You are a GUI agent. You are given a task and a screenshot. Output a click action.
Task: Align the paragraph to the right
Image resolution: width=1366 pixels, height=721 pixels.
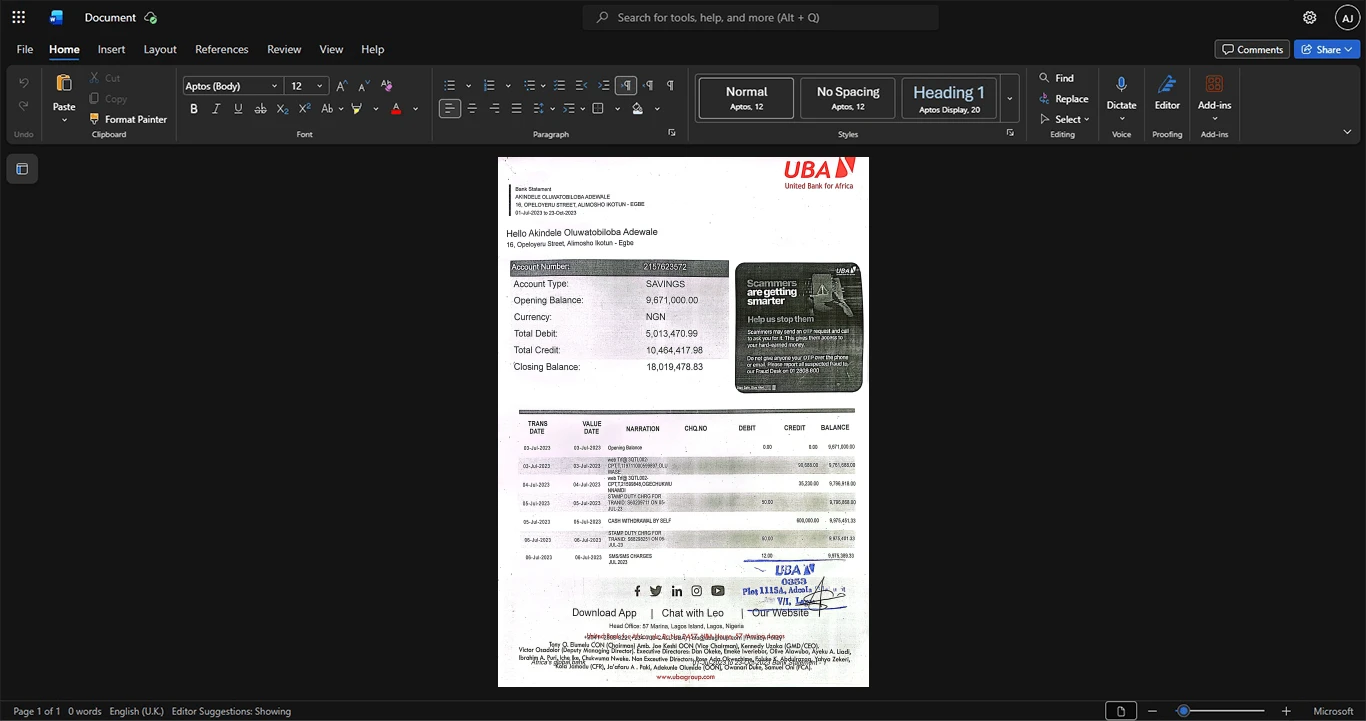pyautogui.click(x=494, y=108)
